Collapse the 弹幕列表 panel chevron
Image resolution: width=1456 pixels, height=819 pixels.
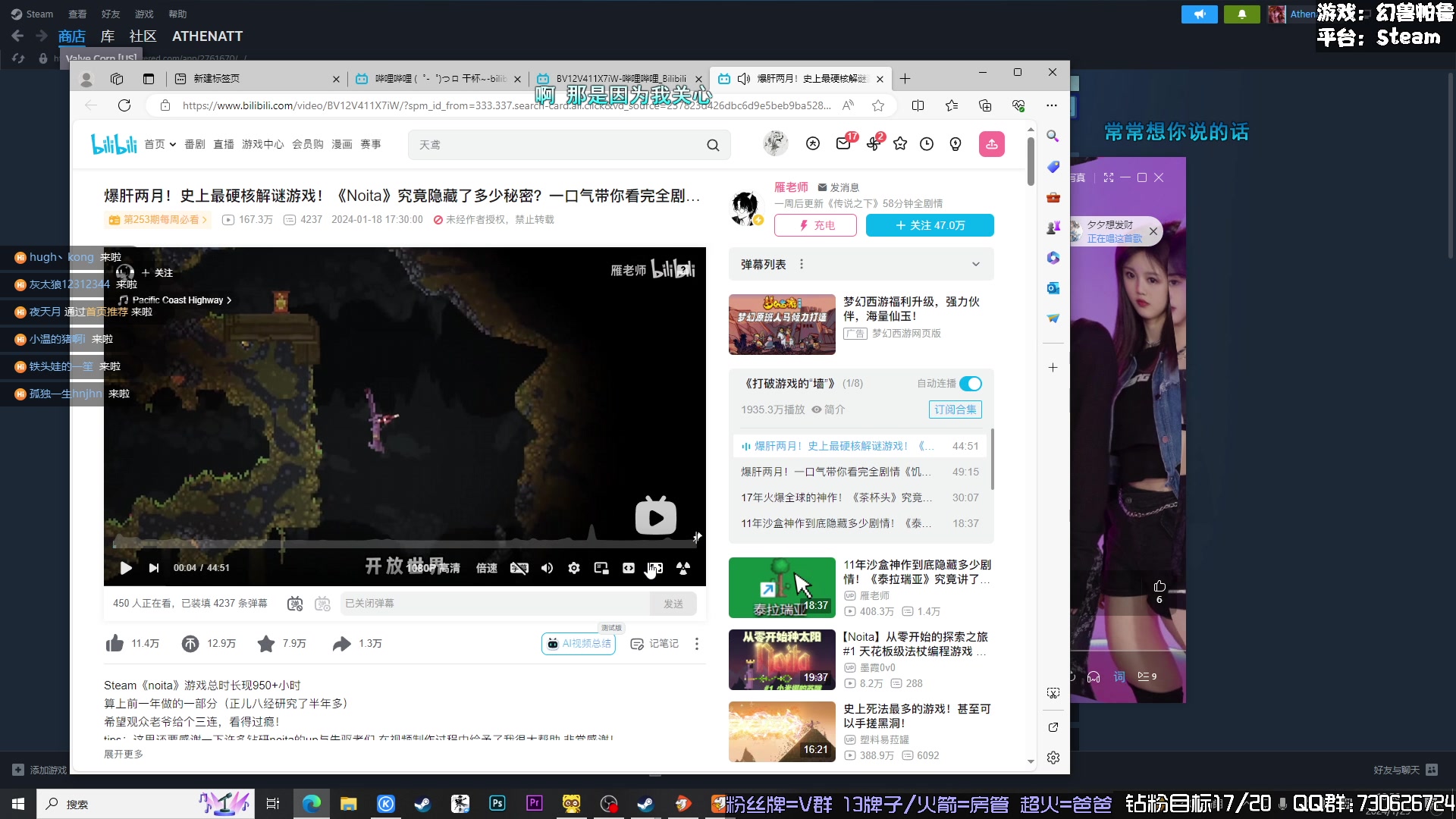point(974,263)
